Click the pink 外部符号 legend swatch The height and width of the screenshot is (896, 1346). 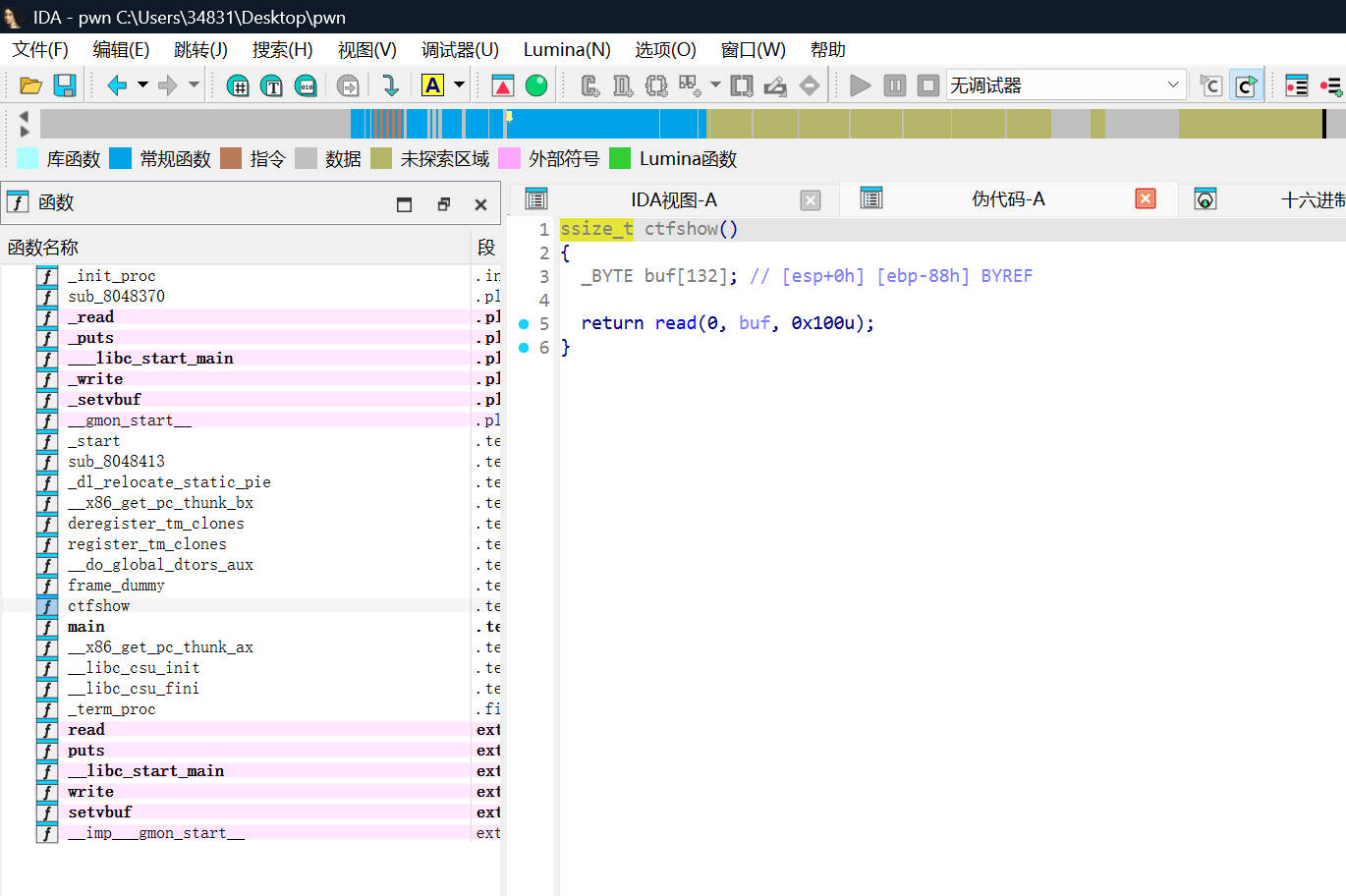(x=510, y=158)
